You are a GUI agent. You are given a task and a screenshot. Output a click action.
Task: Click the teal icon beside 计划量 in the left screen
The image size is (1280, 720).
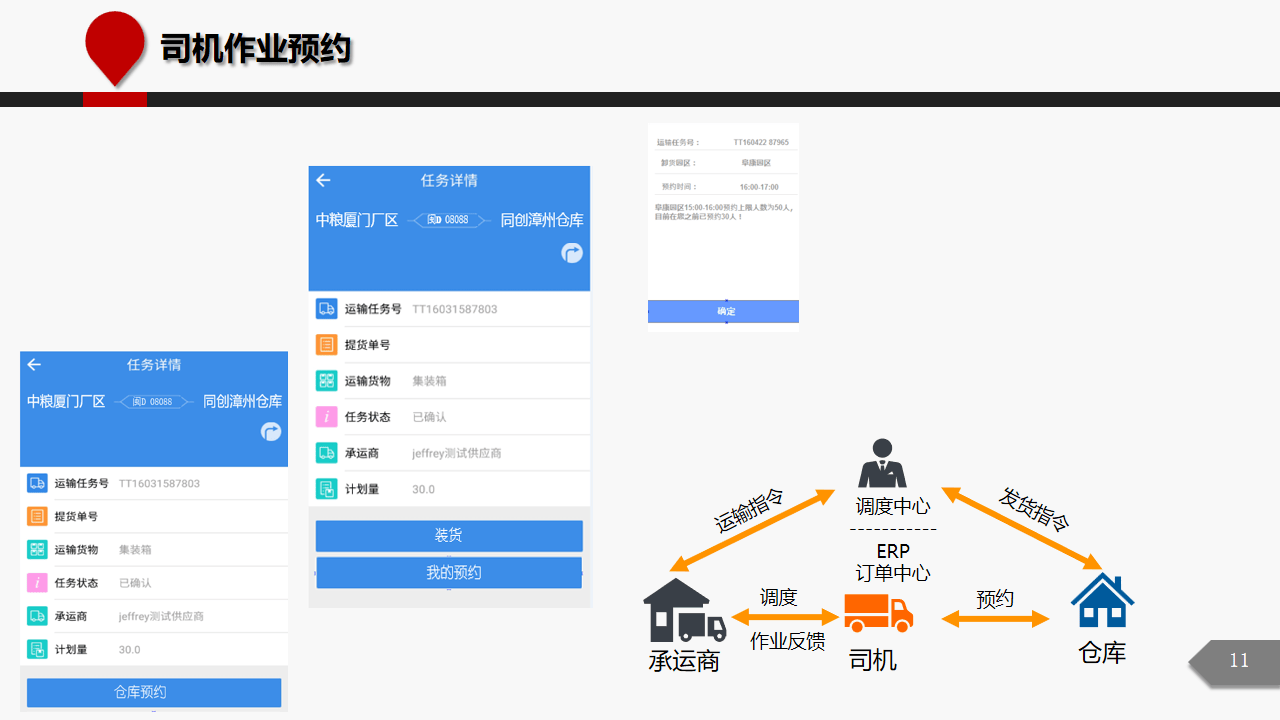click(37, 649)
